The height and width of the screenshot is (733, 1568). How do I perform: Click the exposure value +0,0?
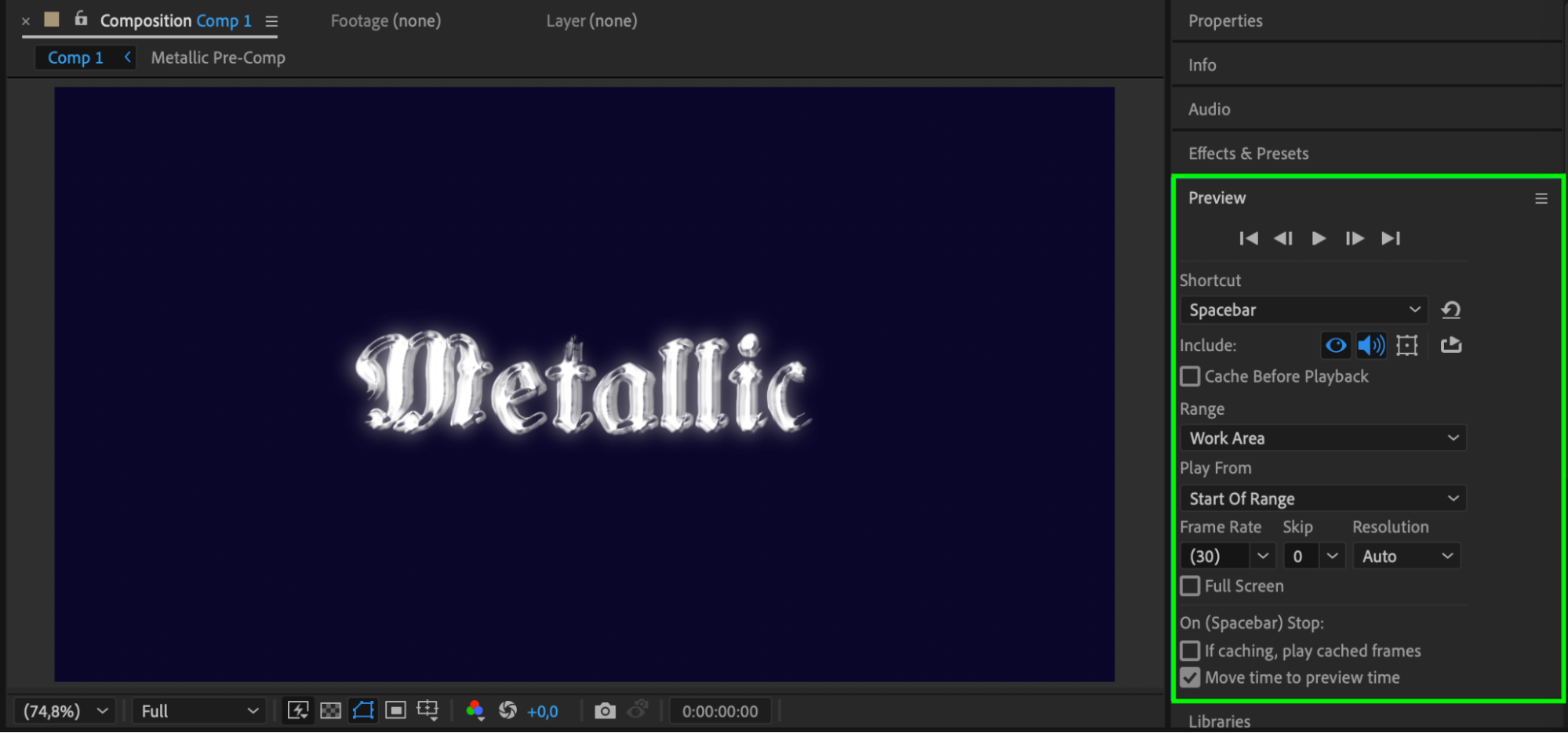542,712
